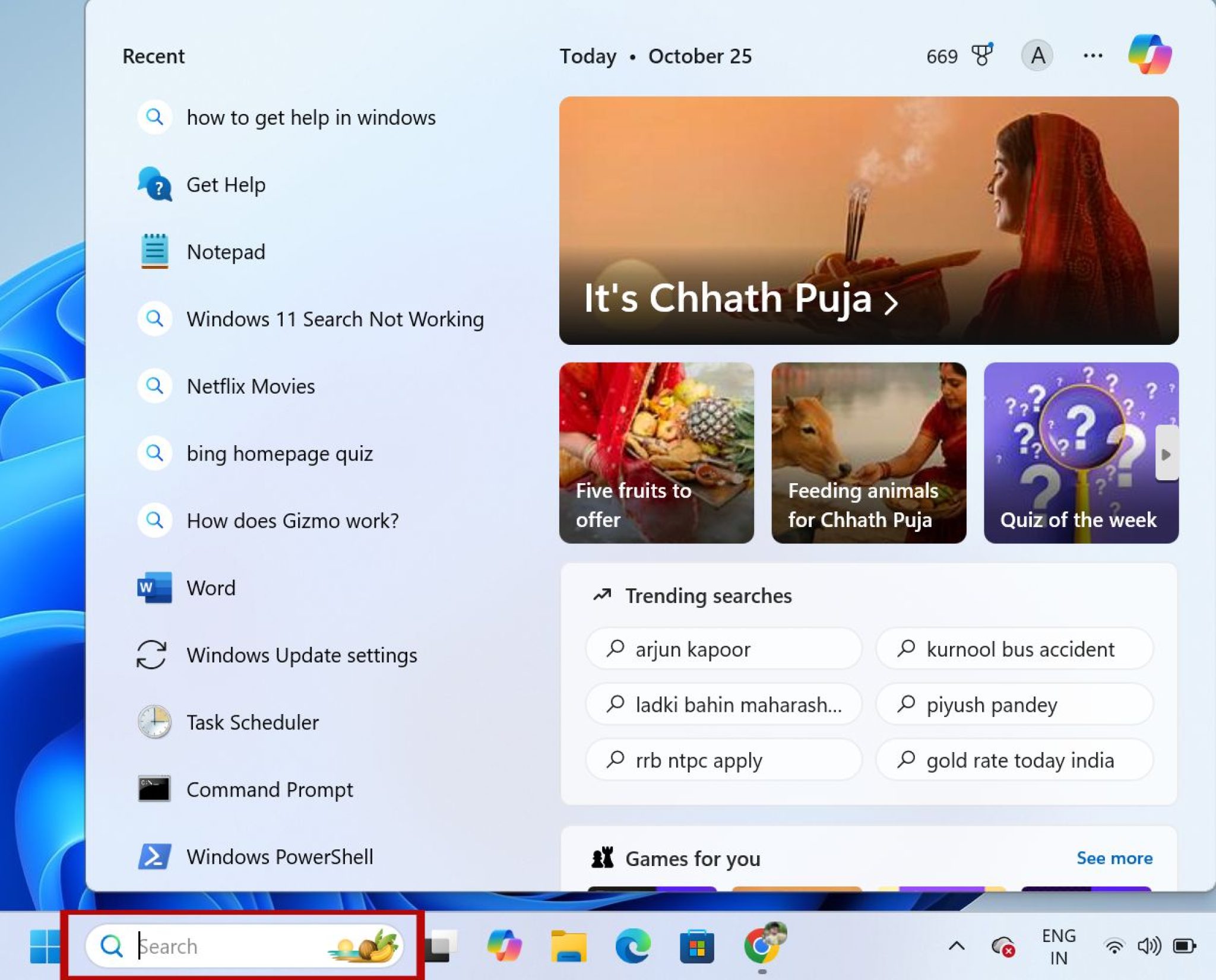Image resolution: width=1216 pixels, height=980 pixels.
Task: Open Task Scheduler
Action: tap(252, 722)
